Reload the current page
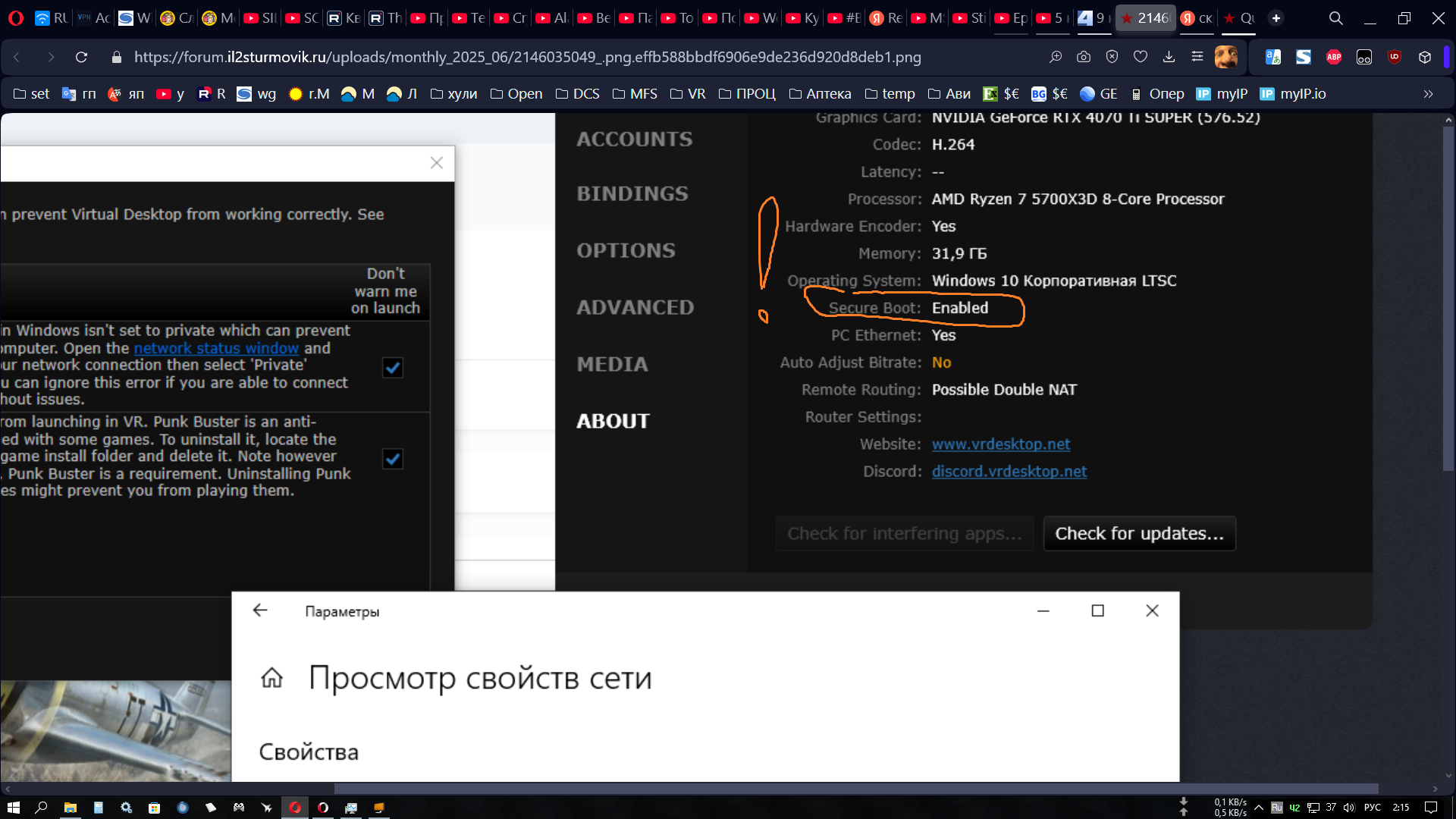 click(x=82, y=57)
